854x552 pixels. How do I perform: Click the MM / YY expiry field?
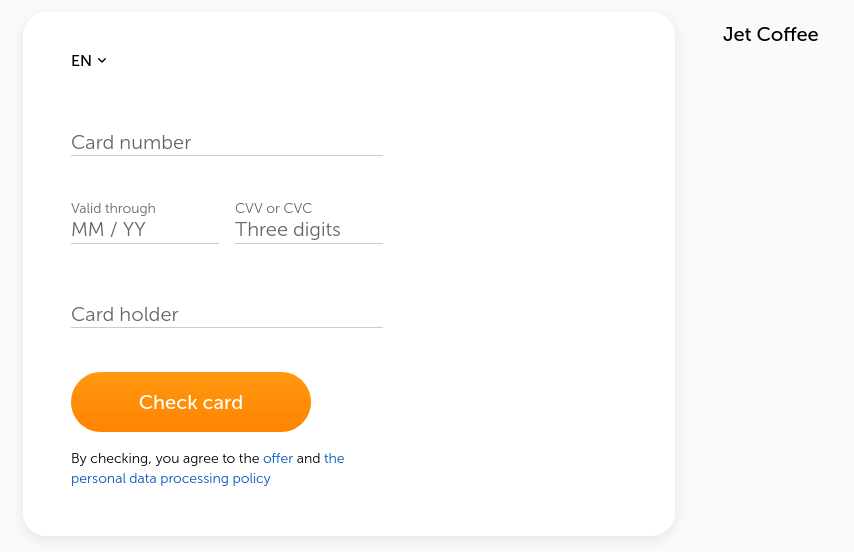[x=144, y=230]
